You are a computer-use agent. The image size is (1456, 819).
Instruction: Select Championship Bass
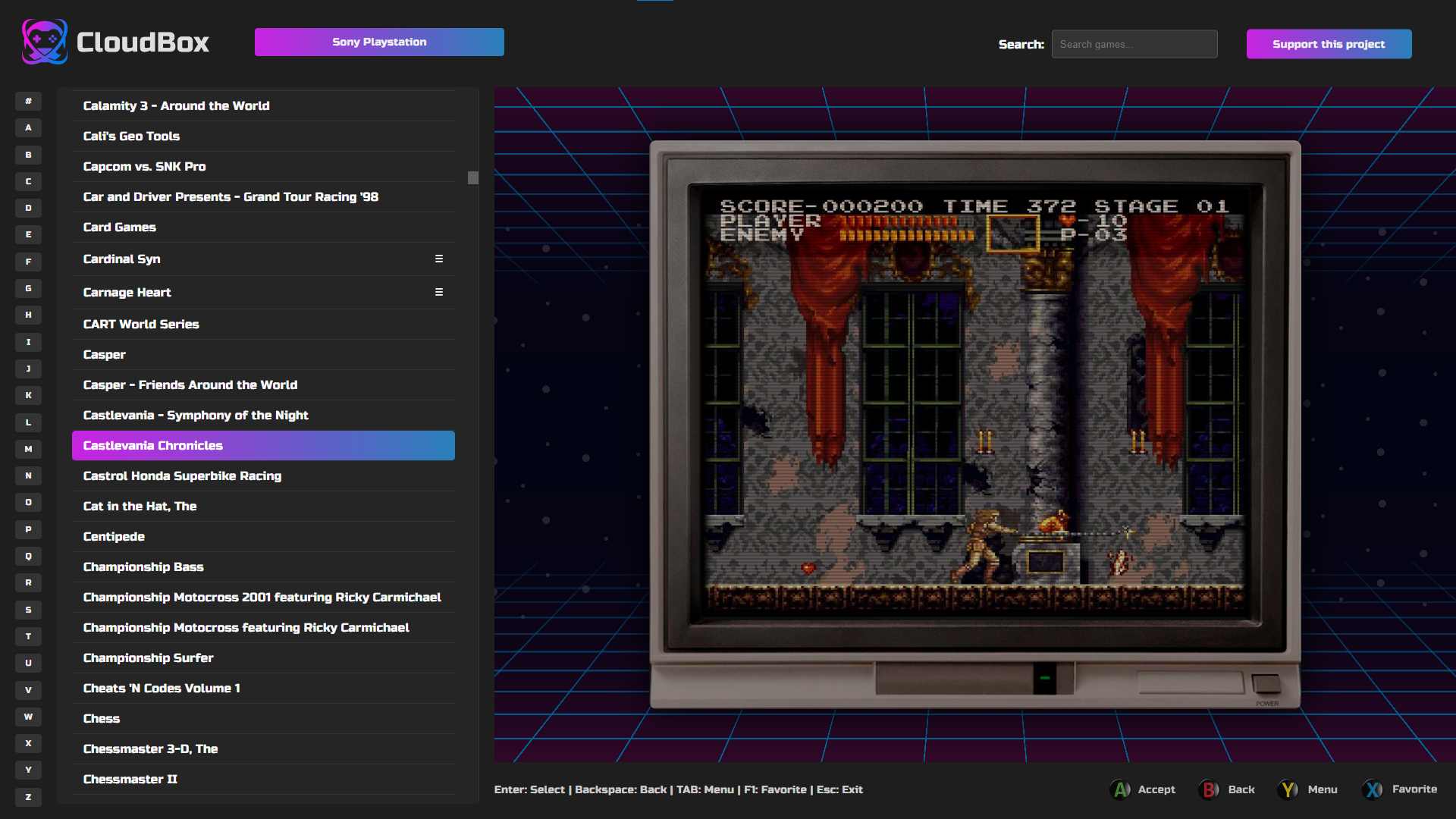pos(263,566)
